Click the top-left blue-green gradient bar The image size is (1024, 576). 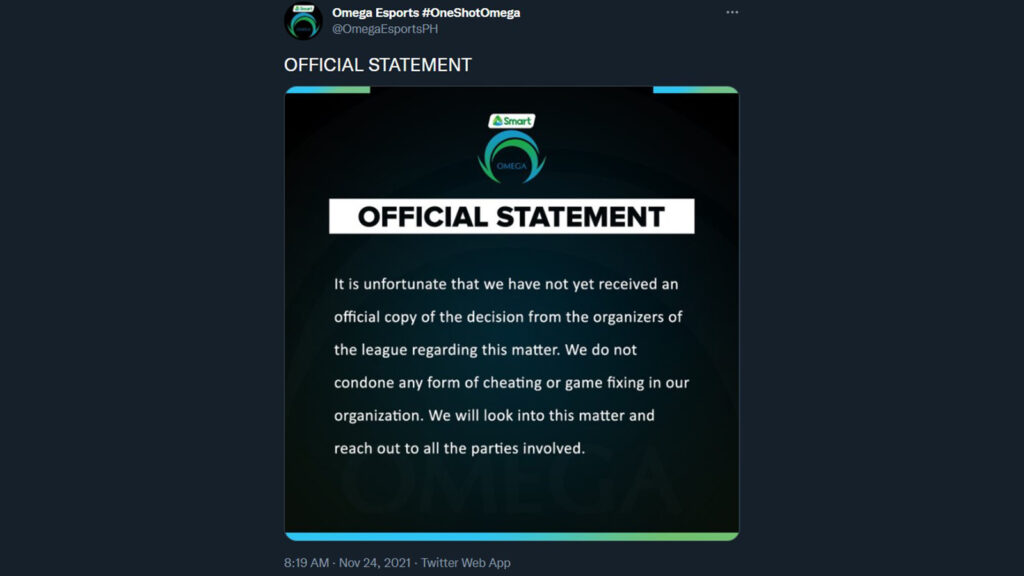328,89
